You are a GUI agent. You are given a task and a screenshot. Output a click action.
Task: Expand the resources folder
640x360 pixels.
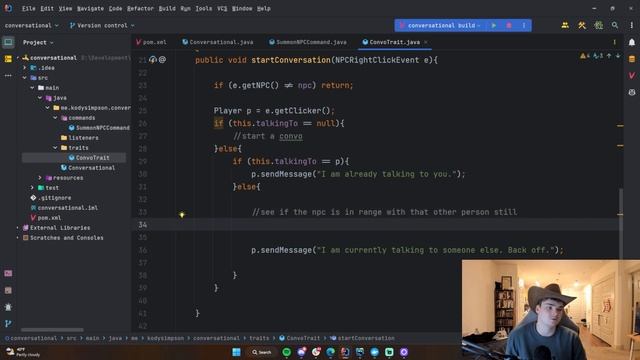point(40,178)
